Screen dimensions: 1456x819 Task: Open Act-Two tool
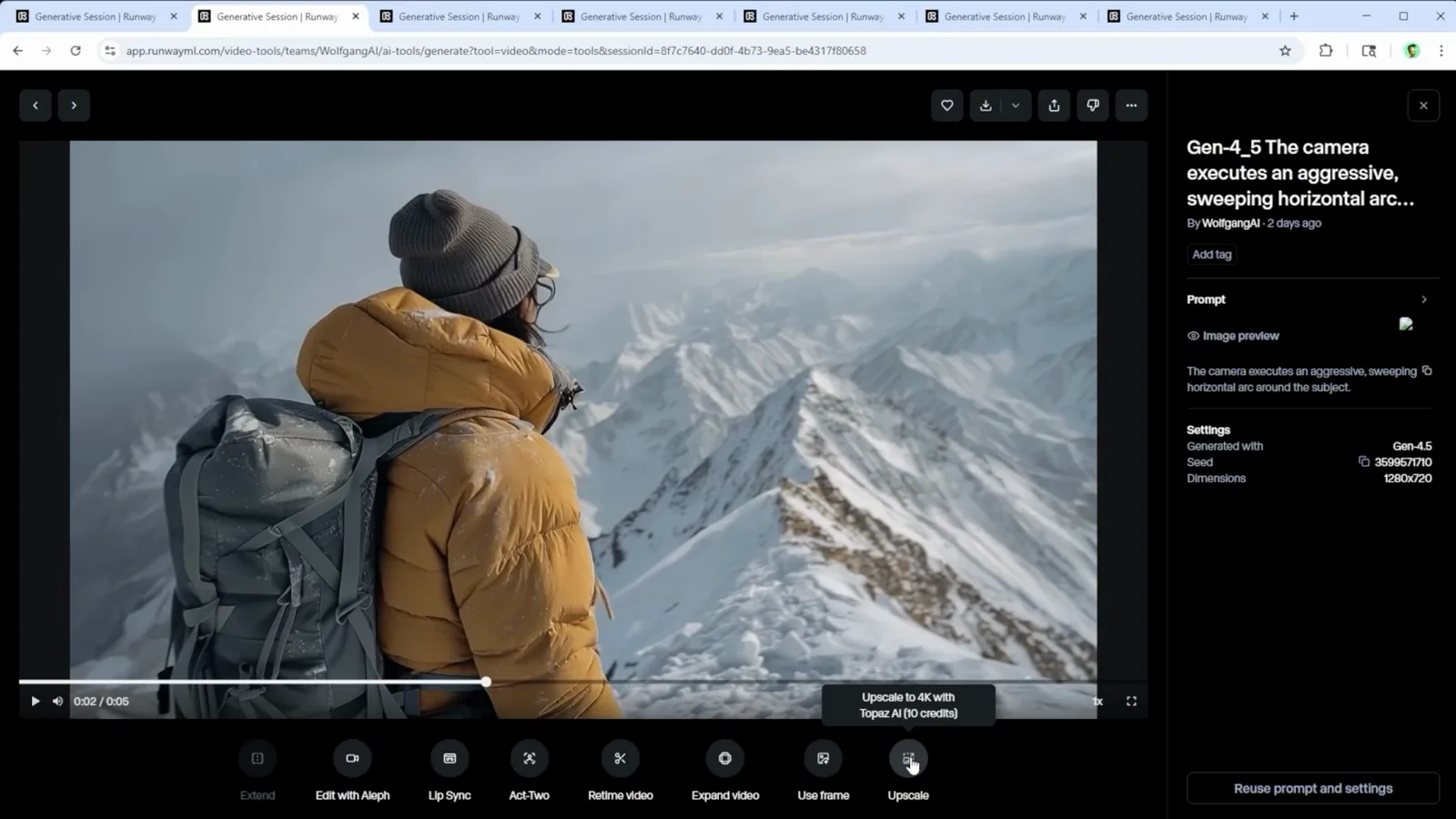[529, 772]
